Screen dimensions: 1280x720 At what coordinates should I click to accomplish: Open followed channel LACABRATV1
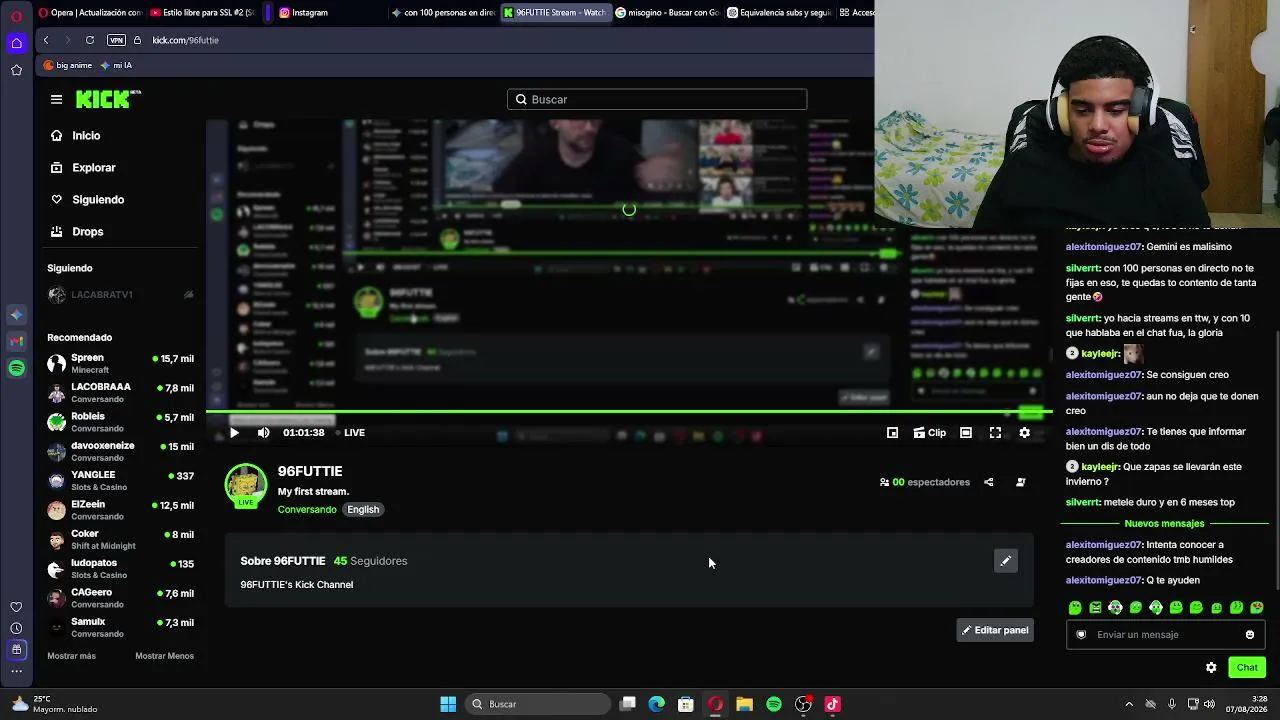tap(121, 295)
